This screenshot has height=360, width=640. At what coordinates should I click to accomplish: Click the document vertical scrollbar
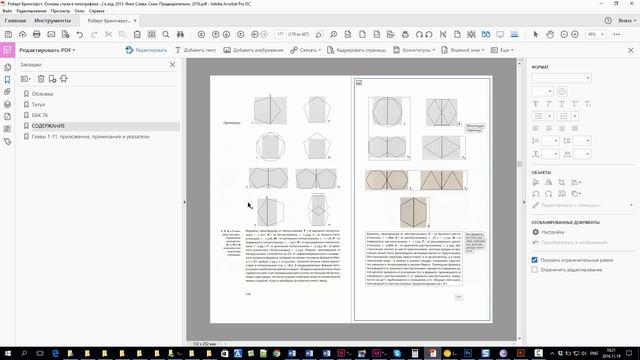[520, 164]
